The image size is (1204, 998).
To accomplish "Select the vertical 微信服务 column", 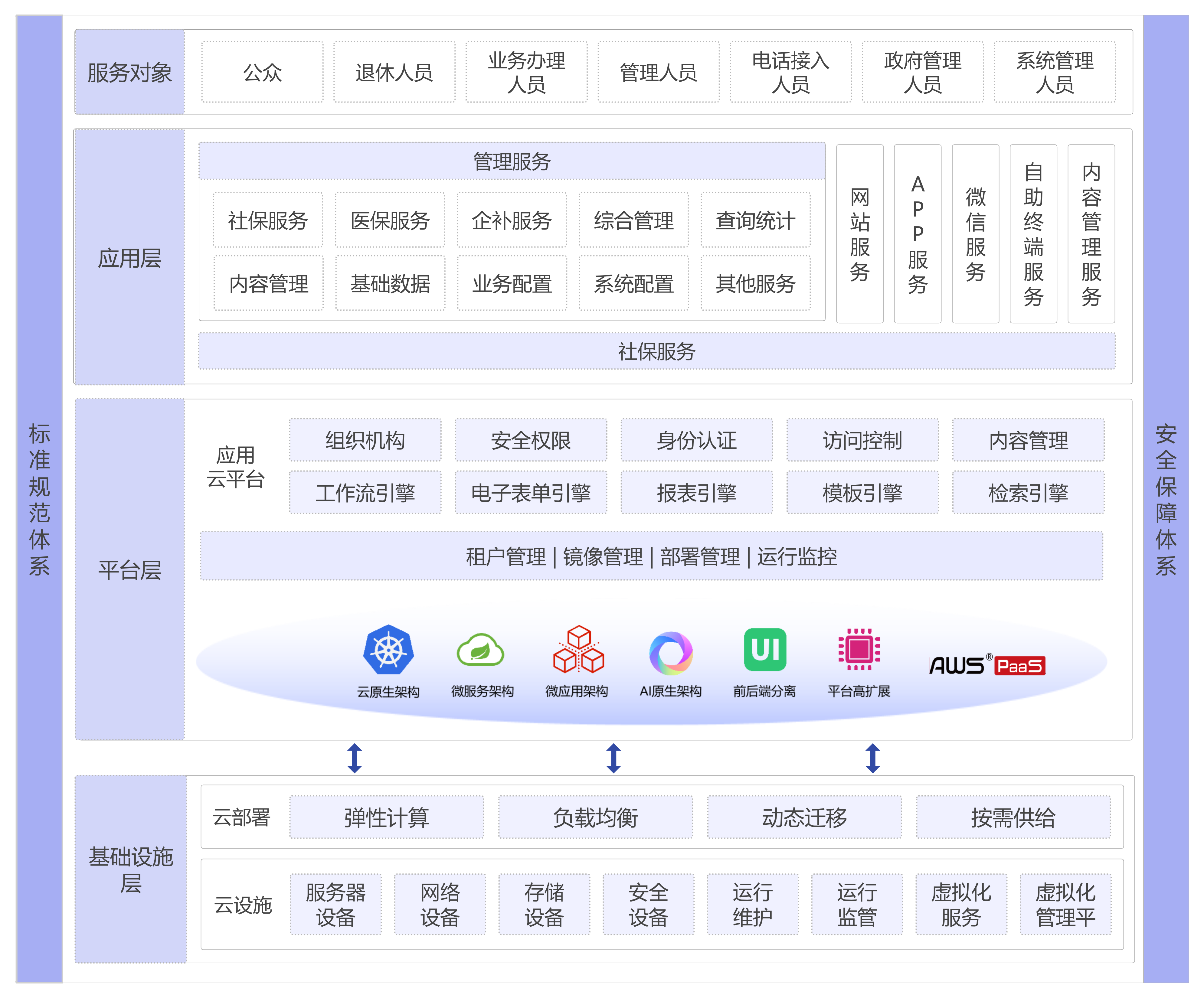I will pyautogui.click(x=975, y=234).
